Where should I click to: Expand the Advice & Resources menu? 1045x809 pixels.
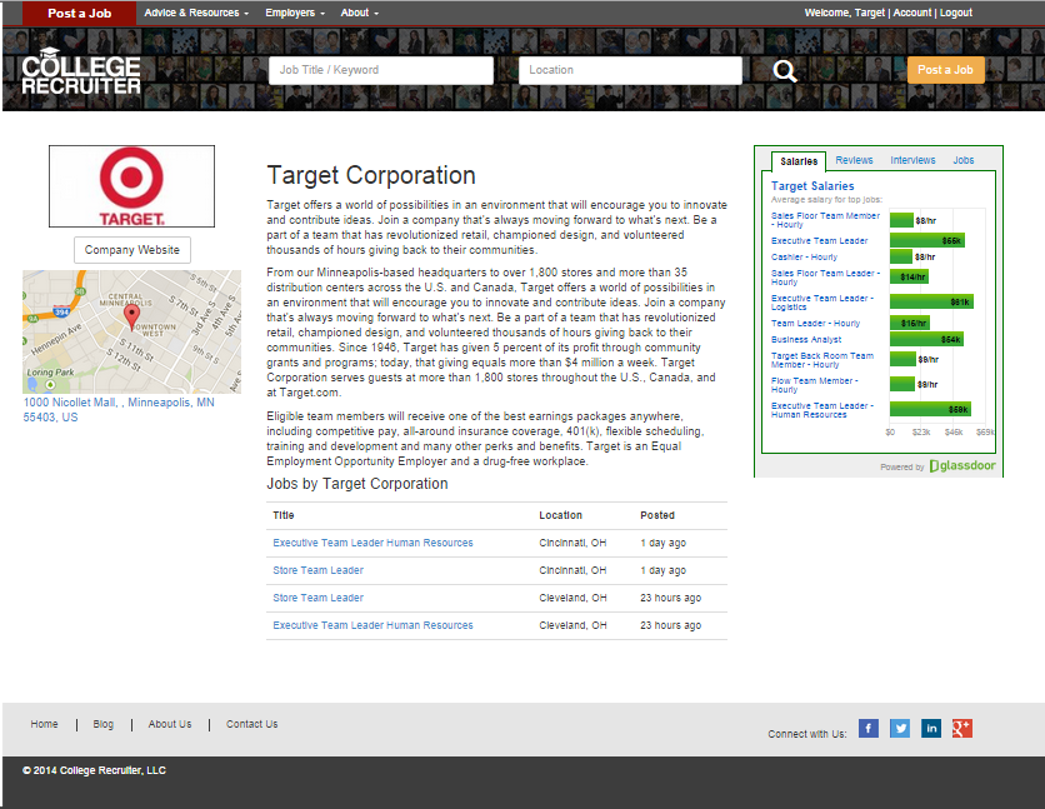coord(196,13)
